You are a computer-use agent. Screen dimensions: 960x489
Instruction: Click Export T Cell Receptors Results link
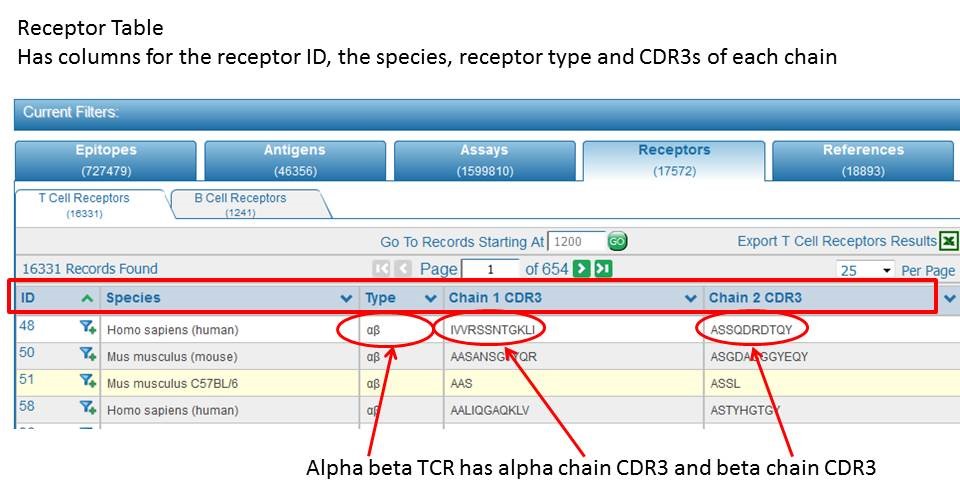[837, 241]
